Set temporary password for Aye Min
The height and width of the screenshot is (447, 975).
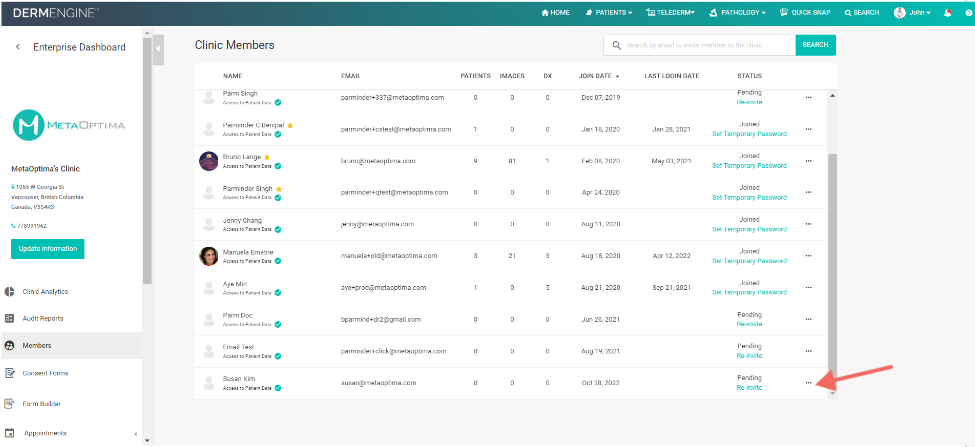coord(749,292)
